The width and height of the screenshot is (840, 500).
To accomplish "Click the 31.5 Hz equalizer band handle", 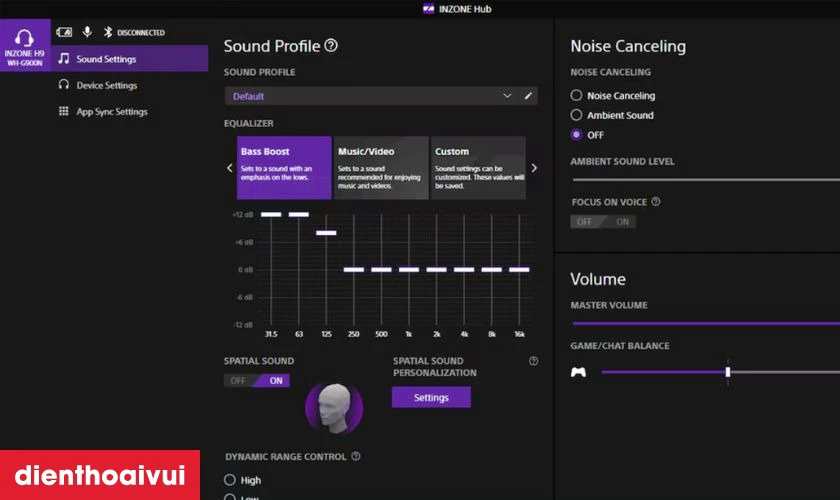I will (x=271, y=214).
